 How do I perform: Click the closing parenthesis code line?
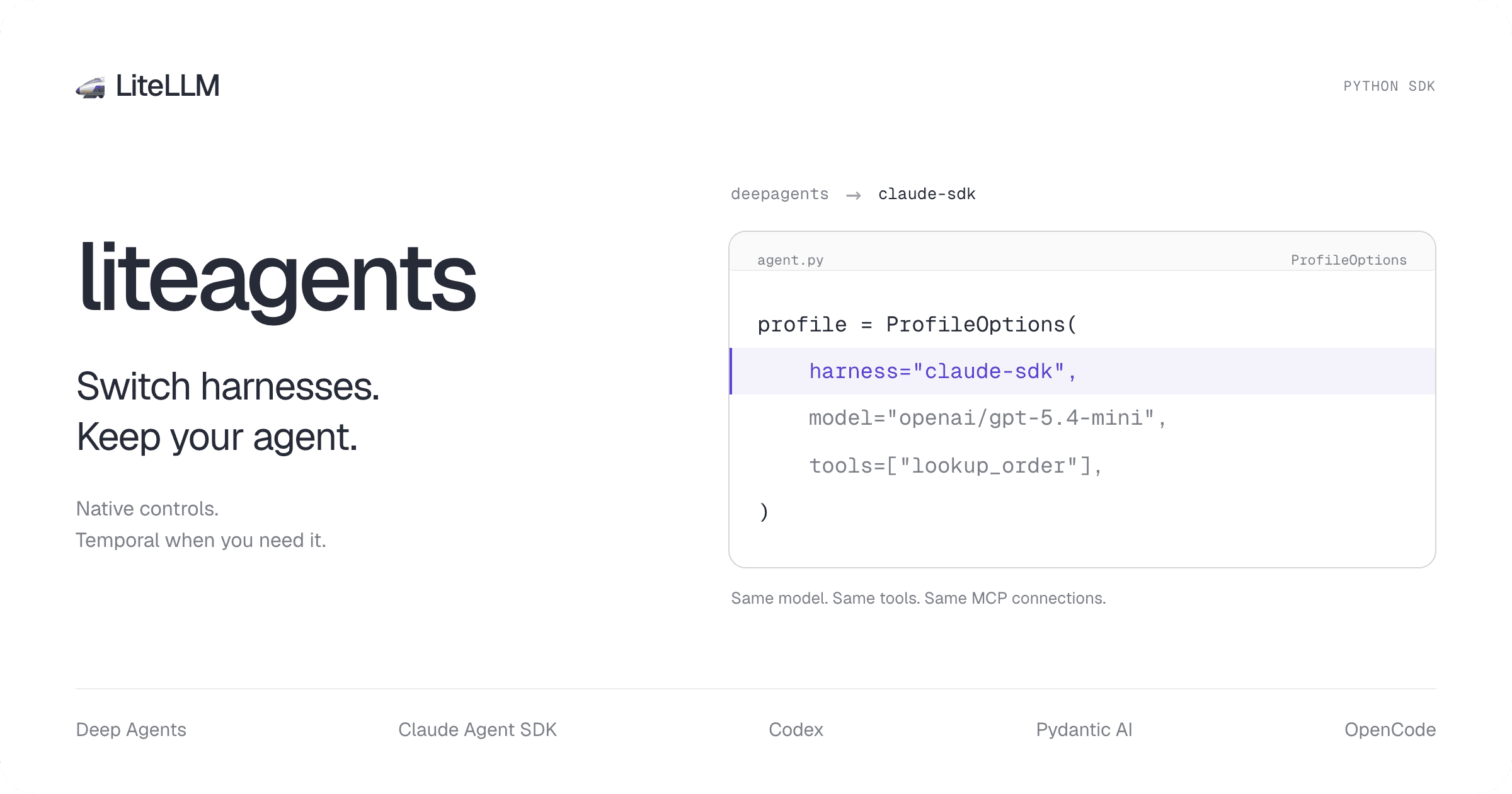click(x=764, y=511)
